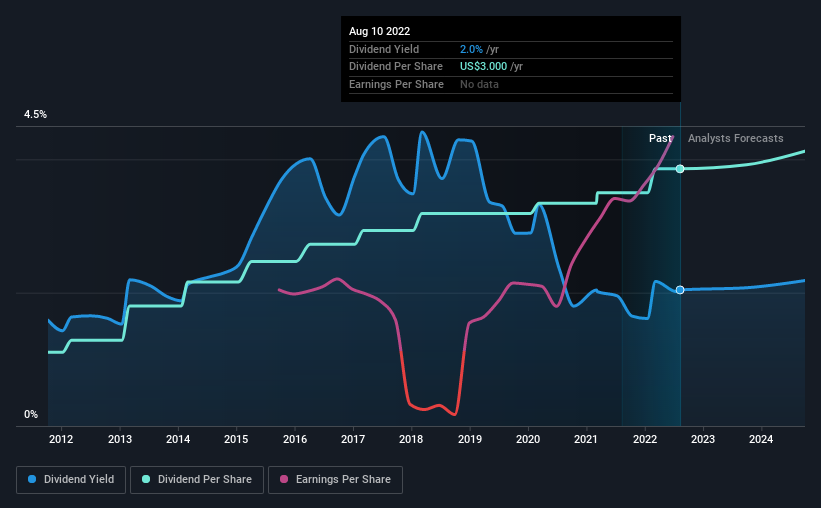Viewport: 821px width, 508px height.
Task: Click the US$3.000 dividend per share value
Action: coord(483,67)
